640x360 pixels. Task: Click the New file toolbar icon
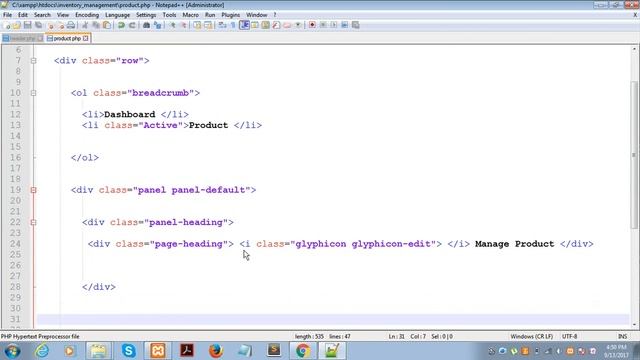coord(7,25)
